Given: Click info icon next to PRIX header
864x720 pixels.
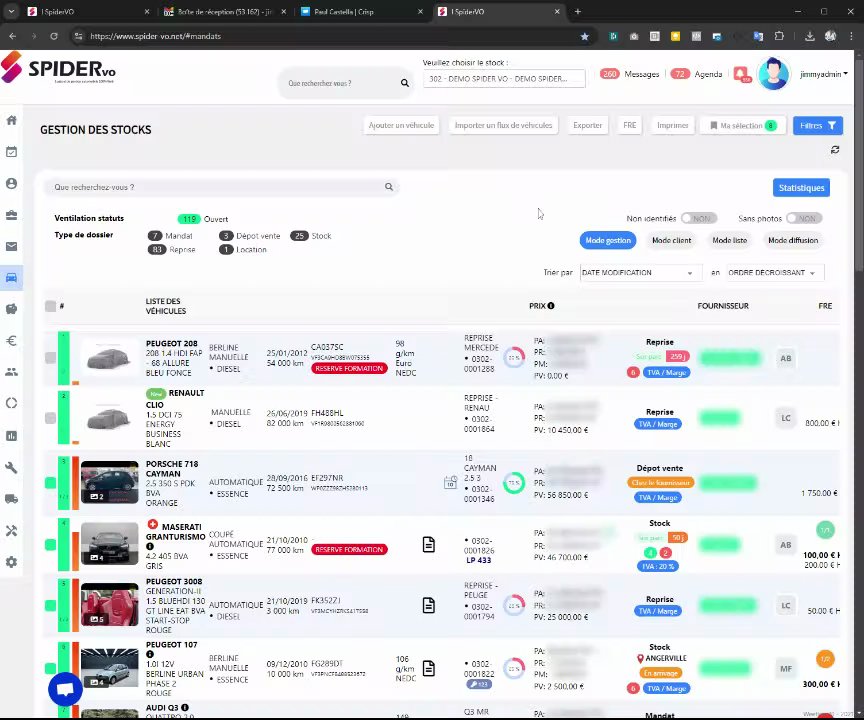Looking at the screenshot, I should click(x=551, y=306).
